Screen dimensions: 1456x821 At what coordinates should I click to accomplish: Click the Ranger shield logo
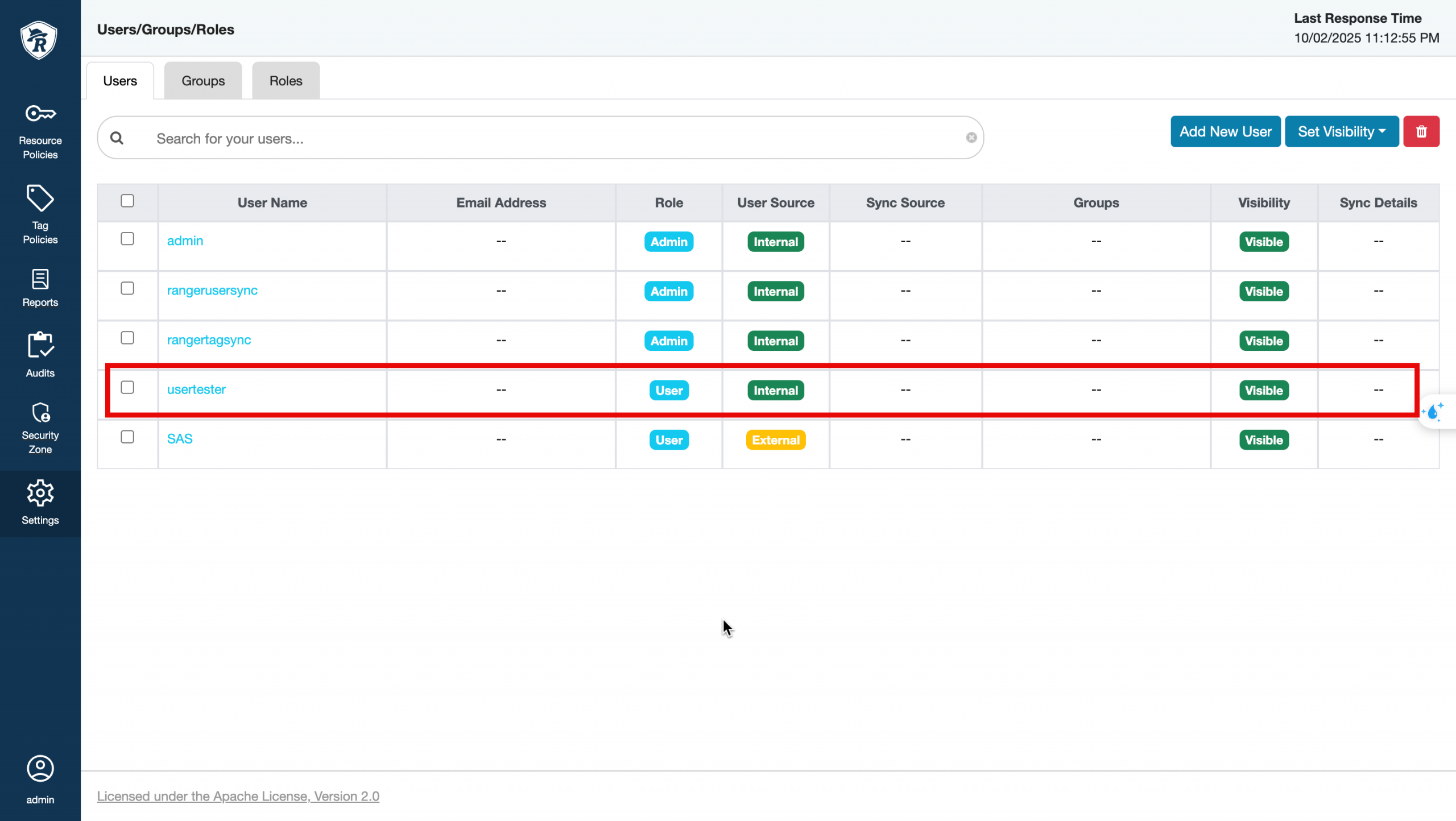[x=39, y=40]
